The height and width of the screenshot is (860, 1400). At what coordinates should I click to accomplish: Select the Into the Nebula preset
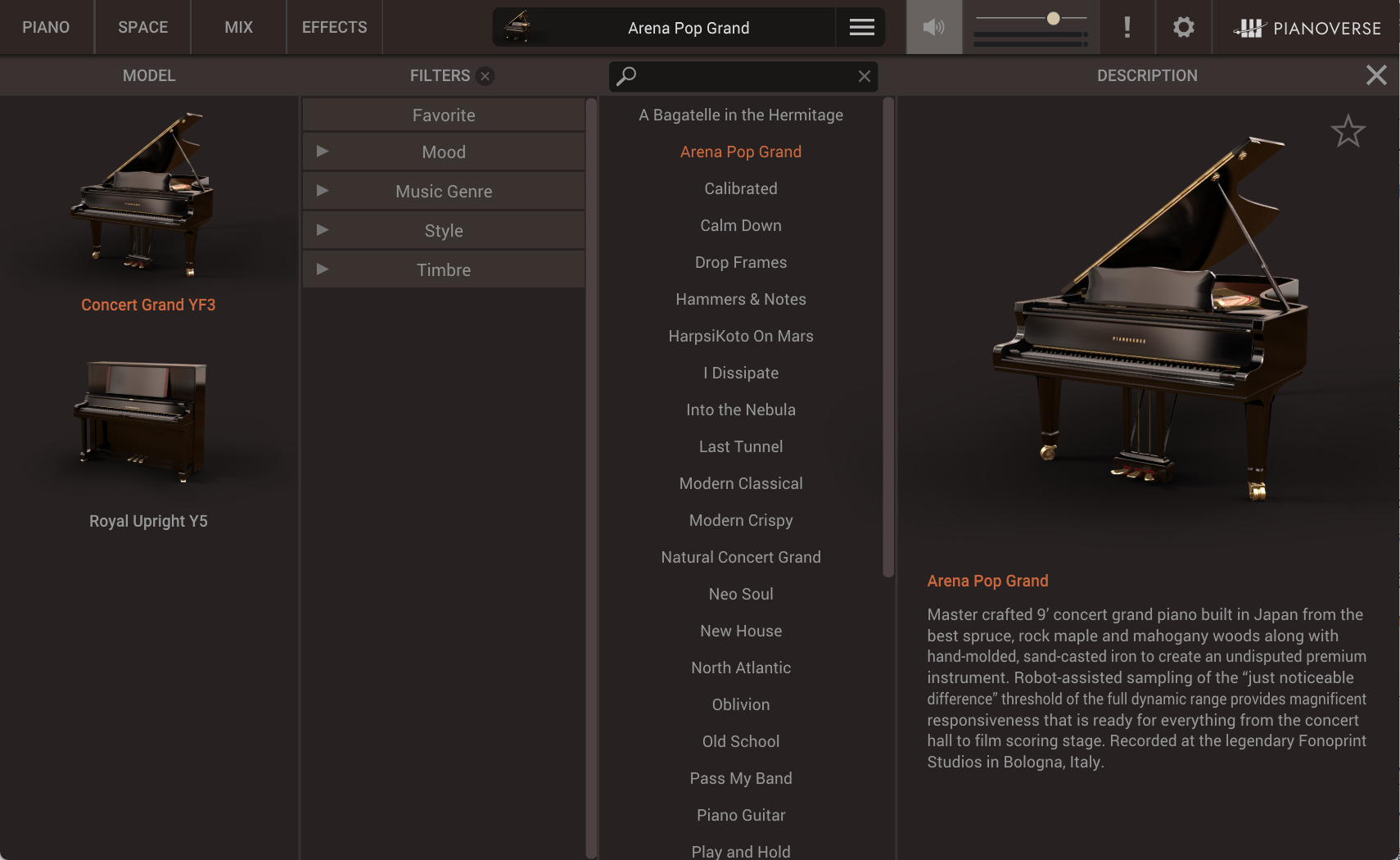tap(741, 410)
